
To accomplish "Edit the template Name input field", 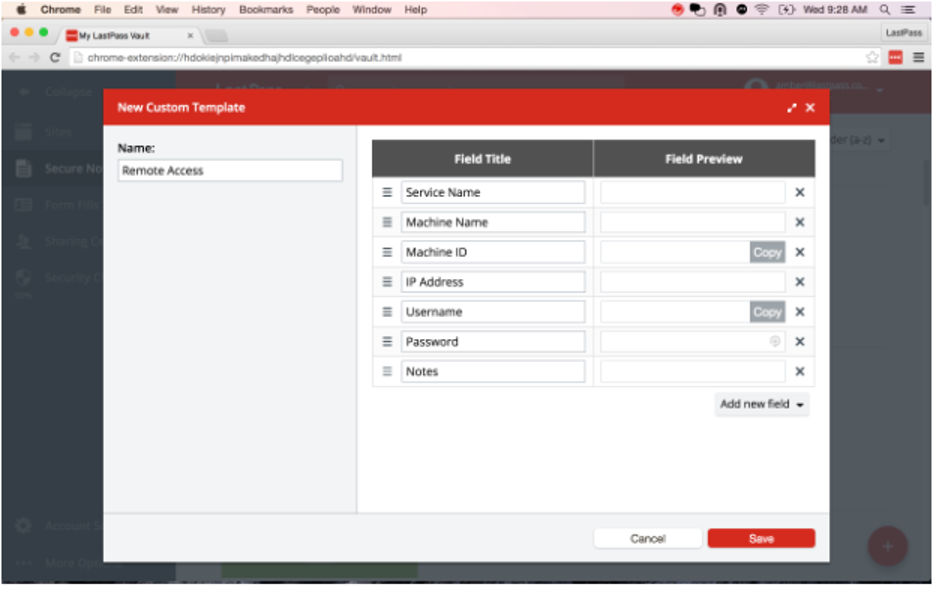I will [230, 171].
